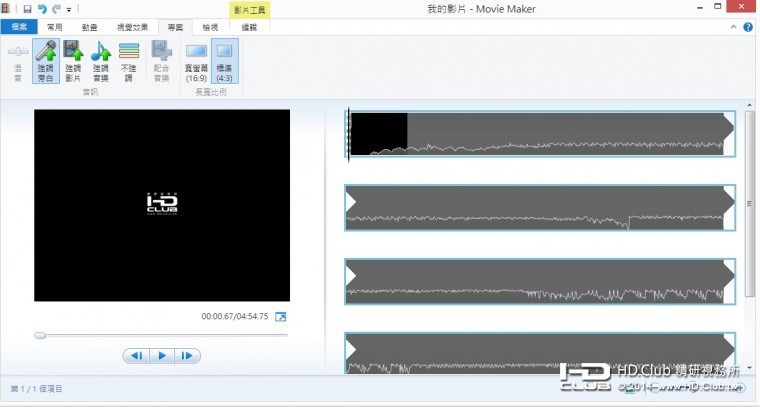Step to the next frame
The height and width of the screenshot is (407, 760).
pyautogui.click(x=187, y=356)
